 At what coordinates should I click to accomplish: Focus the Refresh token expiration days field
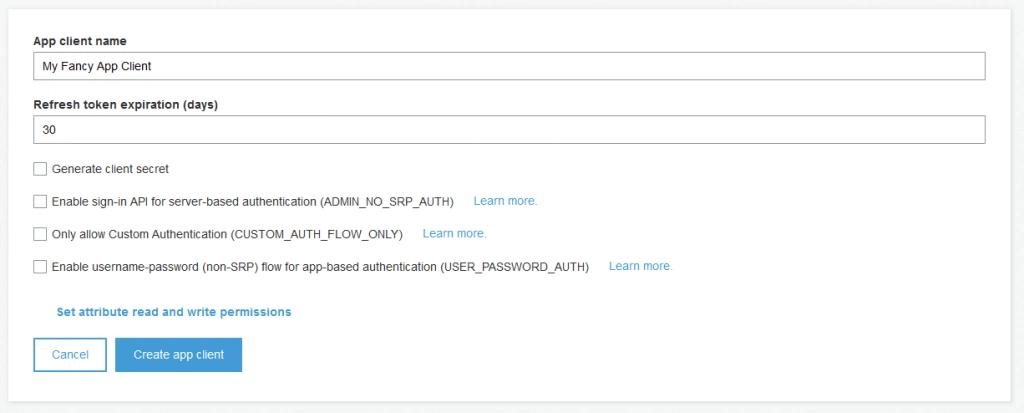pos(508,129)
